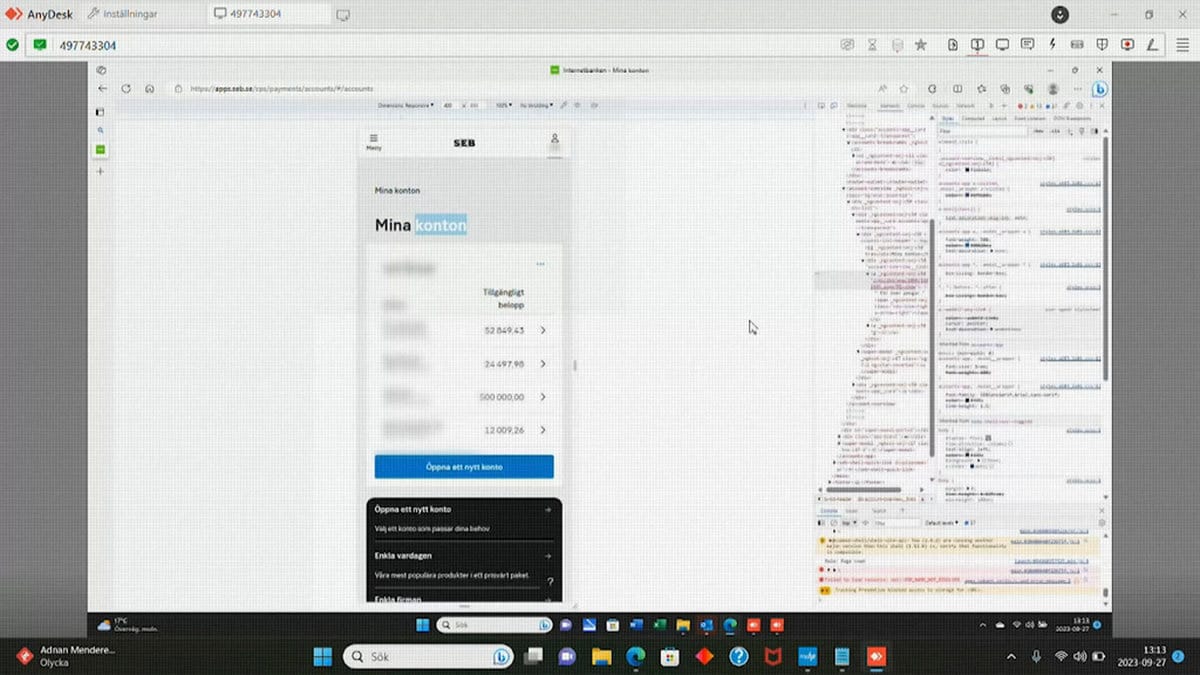Click the Enkla vardagen link
The height and width of the screenshot is (675, 1200).
[x=403, y=555]
